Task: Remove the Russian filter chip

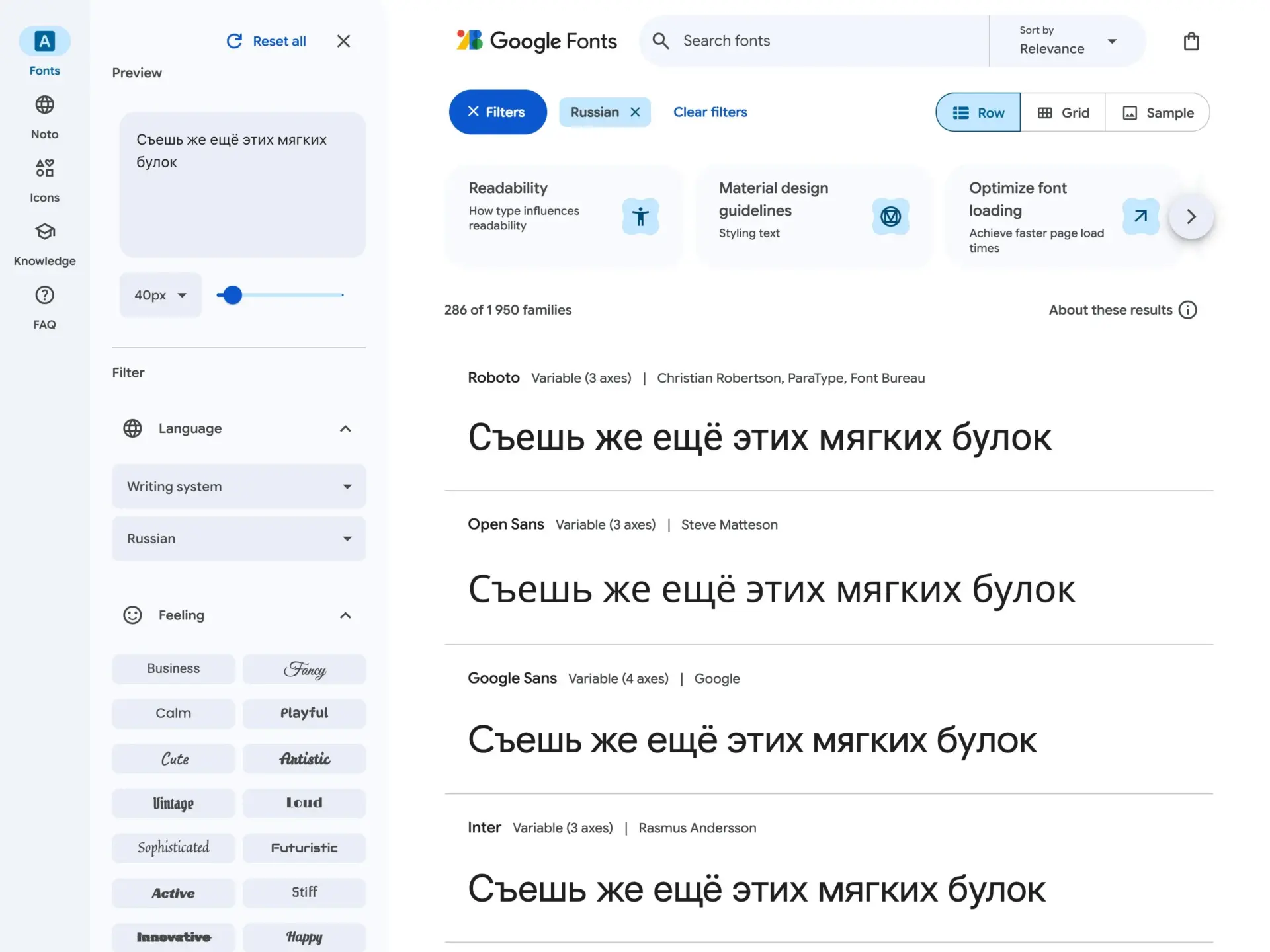Action: tap(635, 112)
